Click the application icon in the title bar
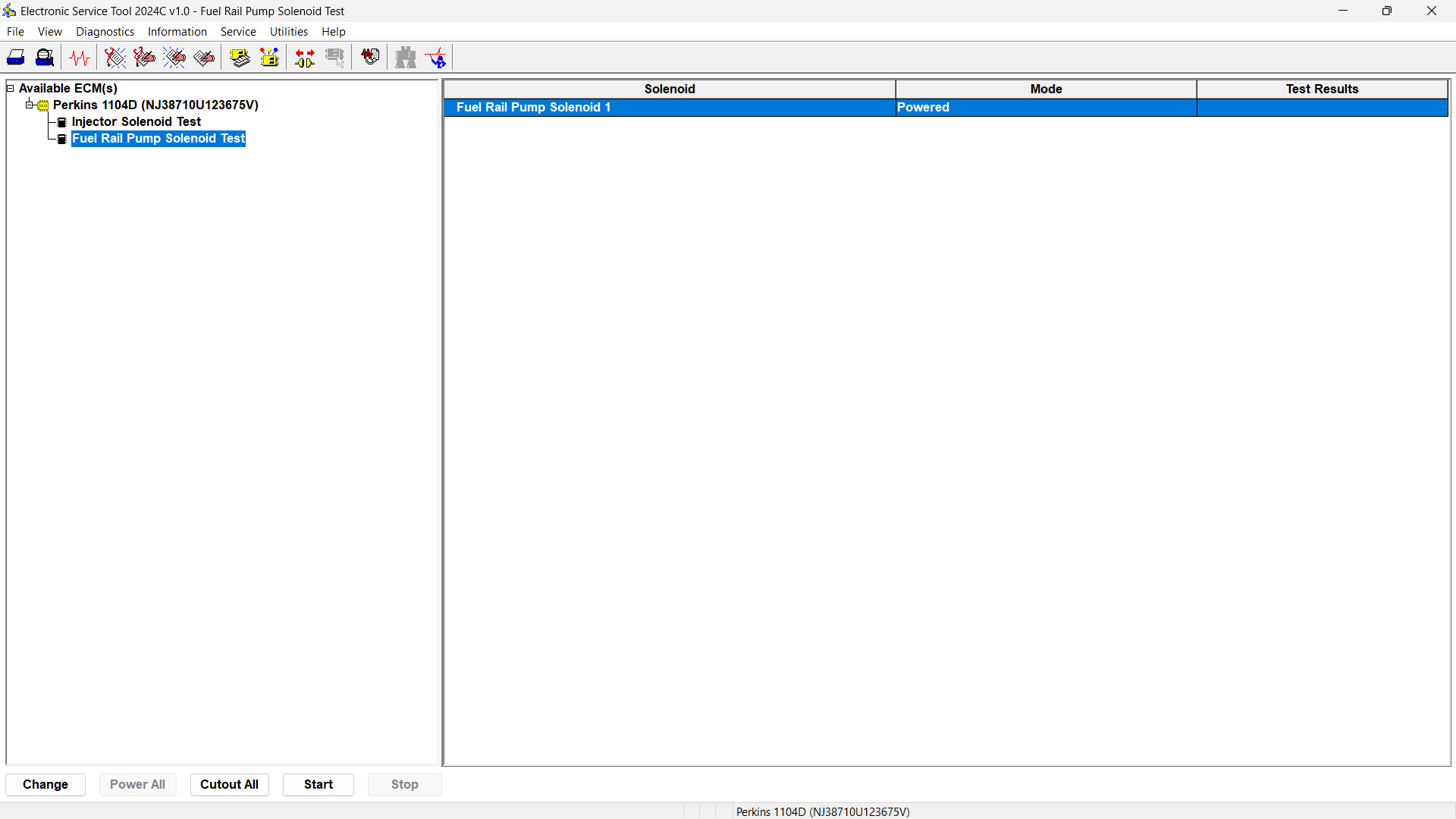 9,11
